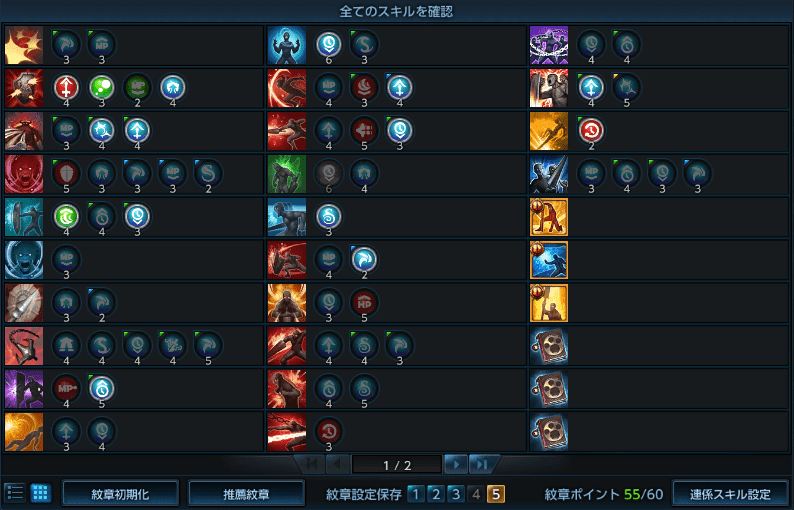Select the chained purple figures skill icon
Image resolution: width=794 pixels, height=510 pixels.
(x=548, y=46)
